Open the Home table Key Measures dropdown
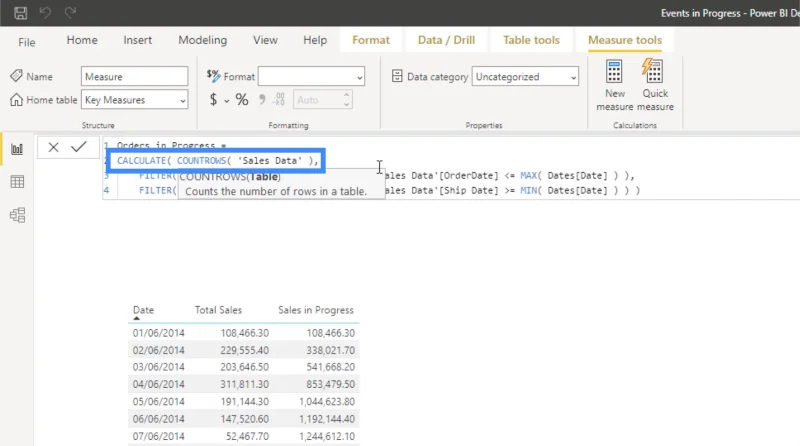Image resolution: width=800 pixels, height=446 pixels. 135,100
